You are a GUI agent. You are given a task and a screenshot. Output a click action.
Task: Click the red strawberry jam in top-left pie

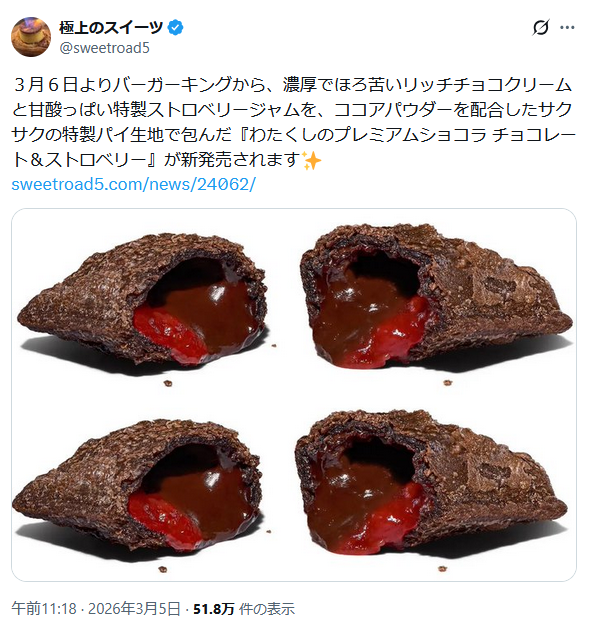(170, 333)
